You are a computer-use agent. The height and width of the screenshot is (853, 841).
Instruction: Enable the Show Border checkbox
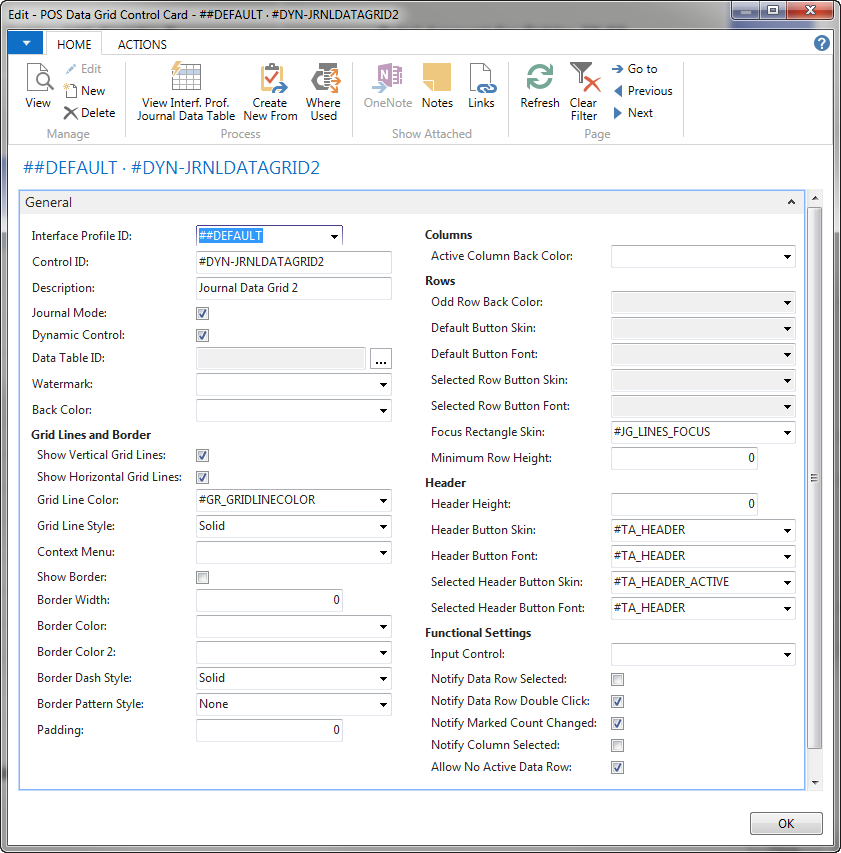pyautogui.click(x=203, y=578)
